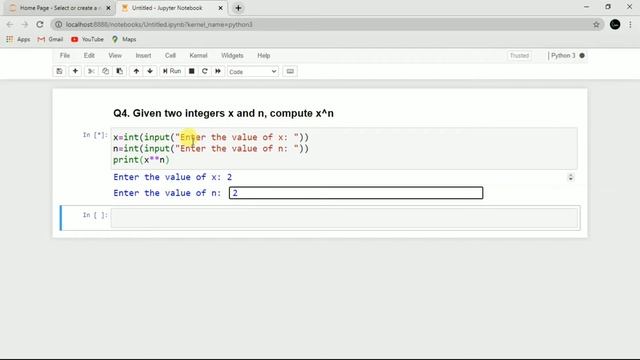640x360 pixels.
Task: Open the Apps bookmark shortcut
Action: (18, 39)
